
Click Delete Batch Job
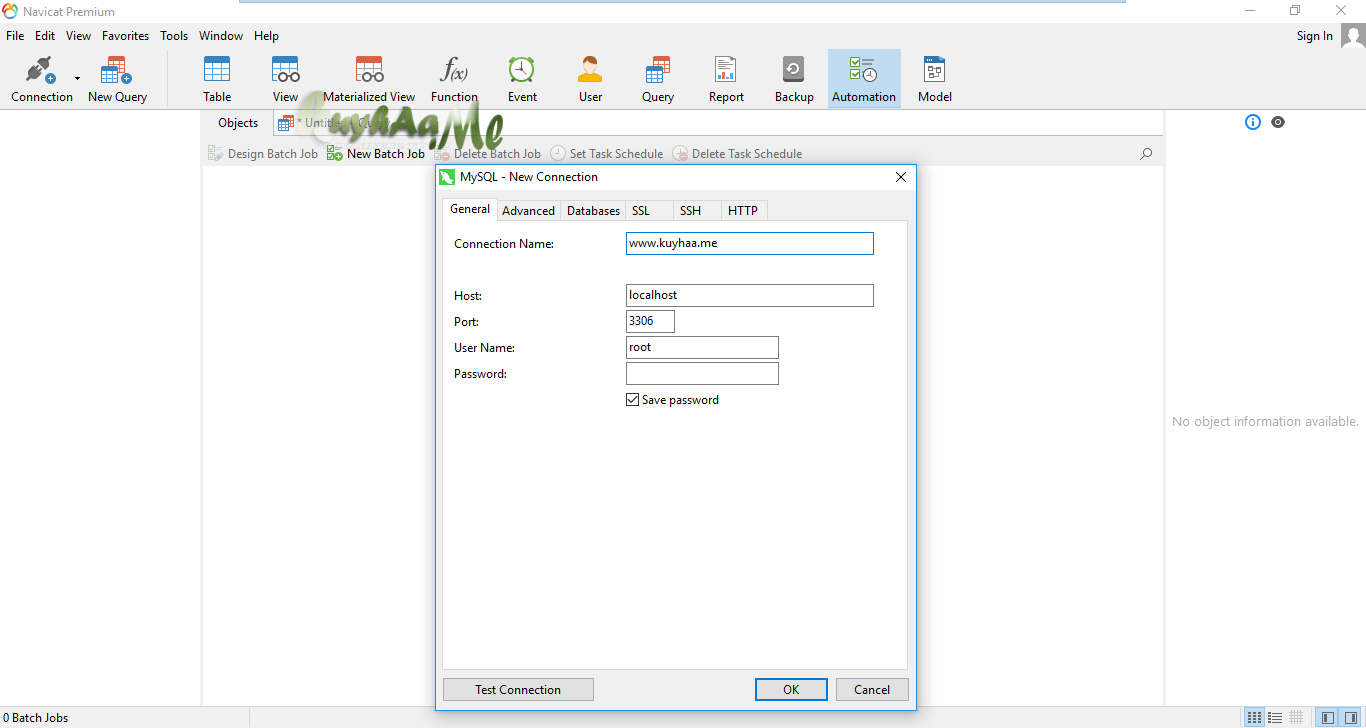tap(487, 154)
